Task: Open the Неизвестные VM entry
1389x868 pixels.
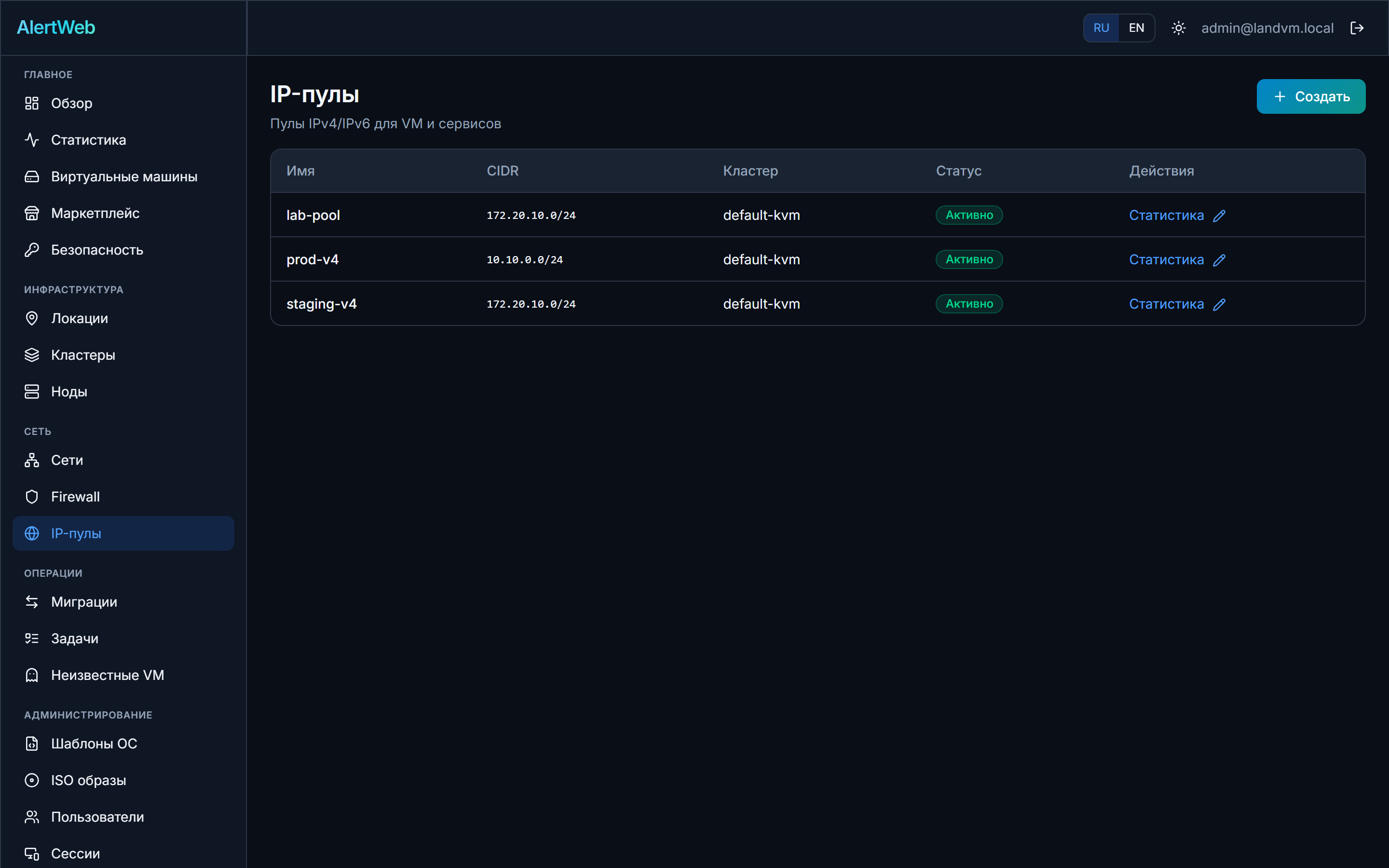Action: click(x=123, y=676)
